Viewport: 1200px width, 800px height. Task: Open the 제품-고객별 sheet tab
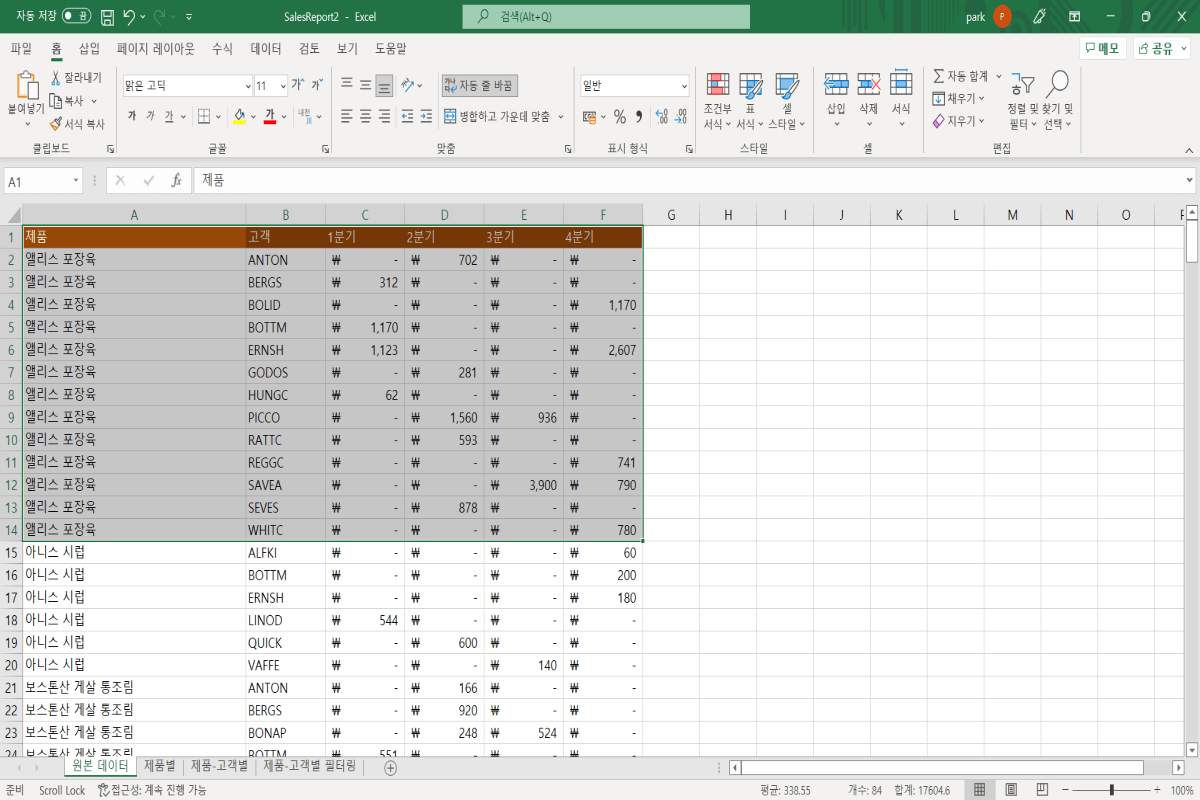219,766
